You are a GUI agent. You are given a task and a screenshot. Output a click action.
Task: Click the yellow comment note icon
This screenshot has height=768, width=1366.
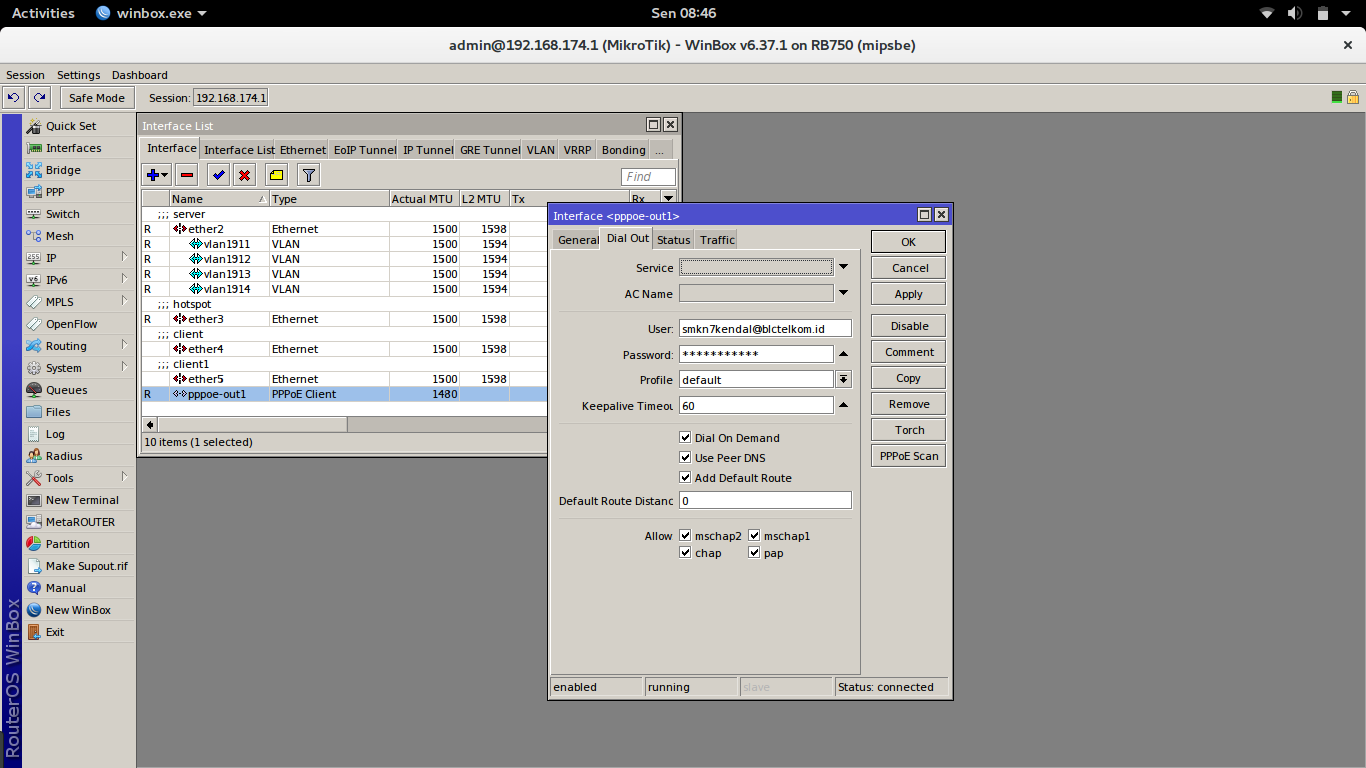pos(277,175)
